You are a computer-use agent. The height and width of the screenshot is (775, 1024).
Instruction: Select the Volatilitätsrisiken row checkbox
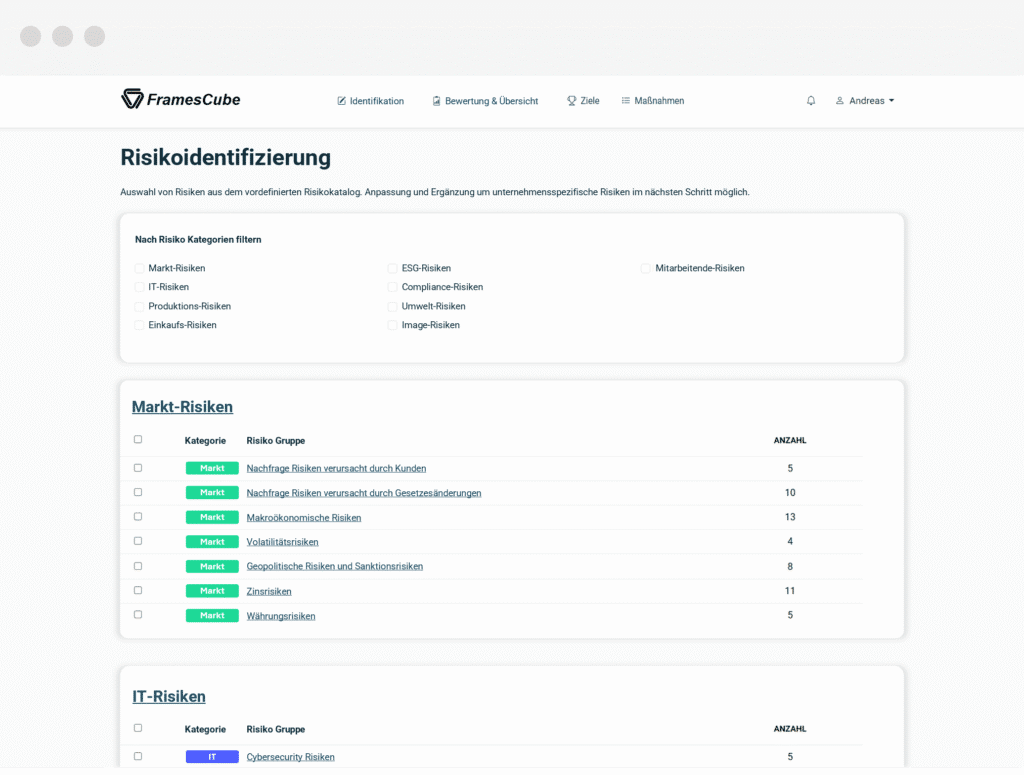[x=138, y=541]
